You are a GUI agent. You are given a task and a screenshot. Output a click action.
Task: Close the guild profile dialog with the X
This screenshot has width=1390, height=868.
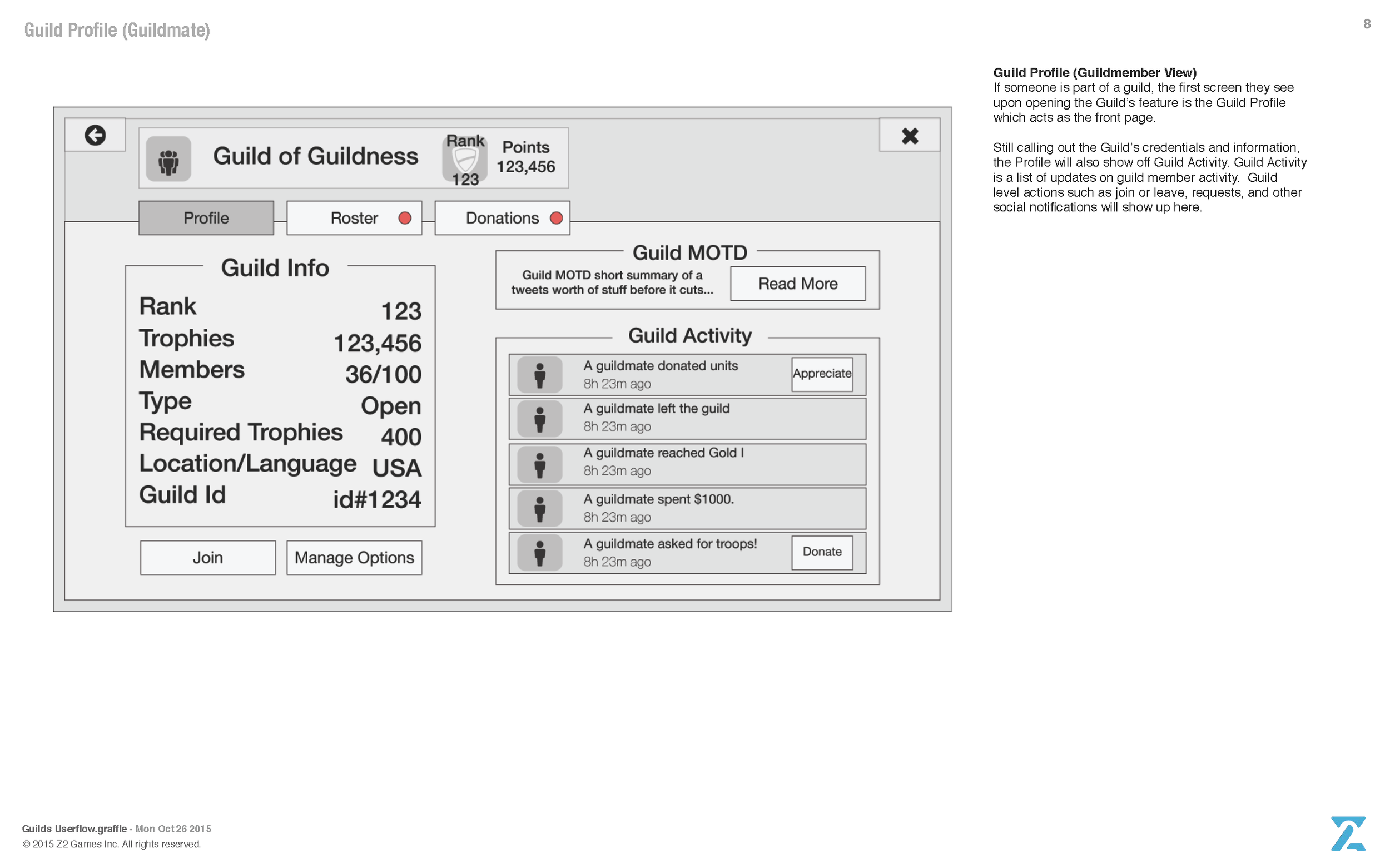[x=910, y=136]
